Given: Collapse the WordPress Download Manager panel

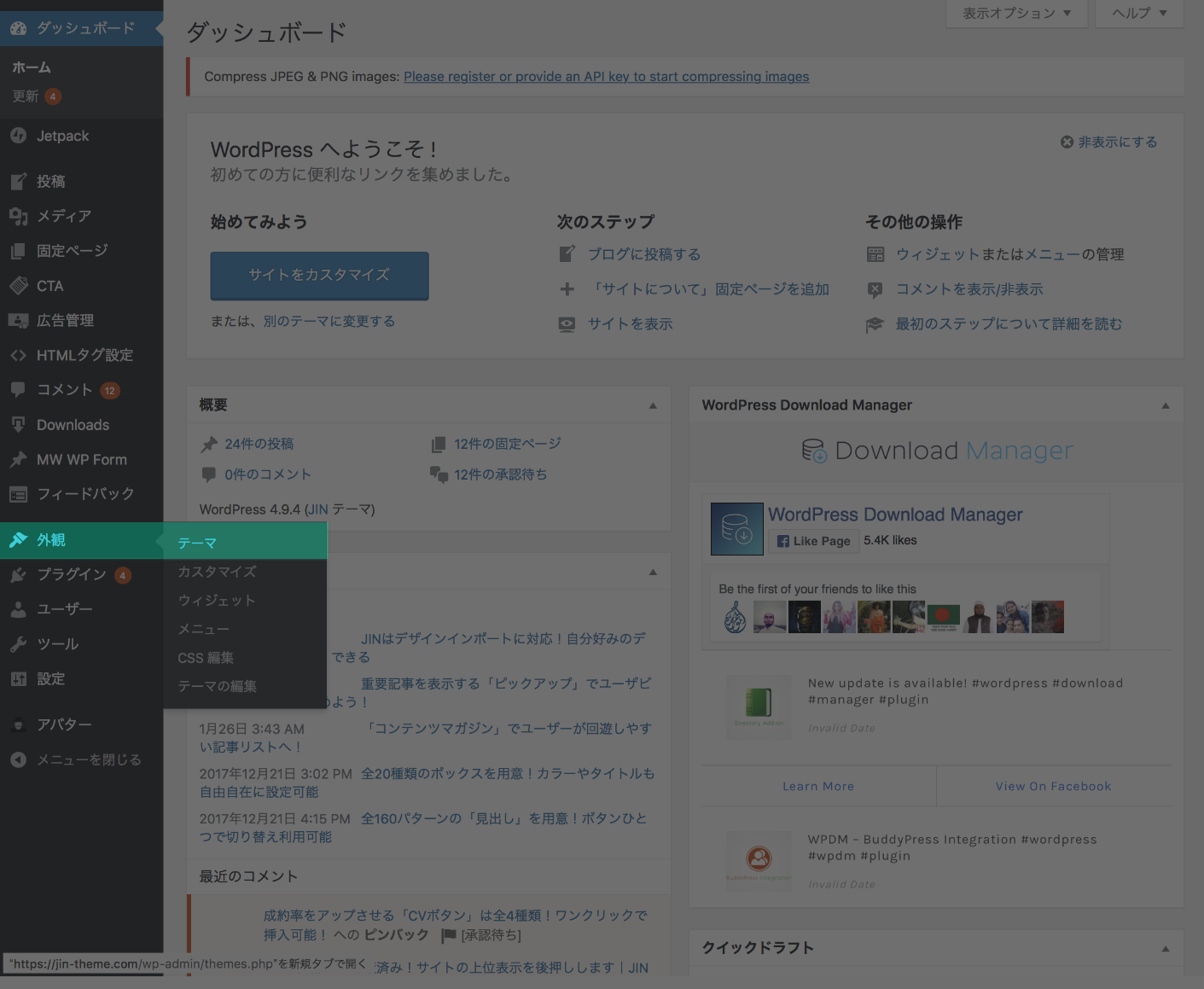Looking at the screenshot, I should coord(1166,405).
